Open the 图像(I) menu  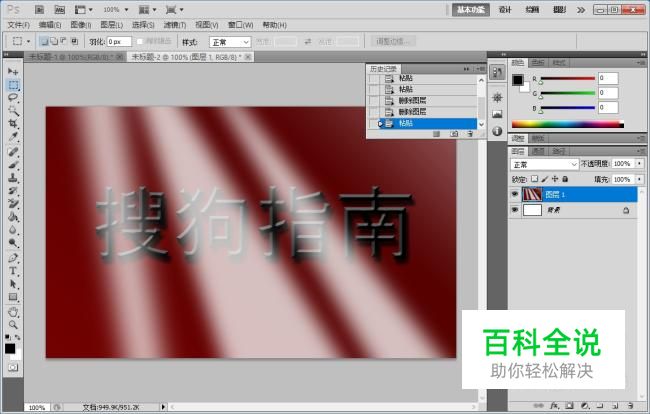[x=81, y=25]
